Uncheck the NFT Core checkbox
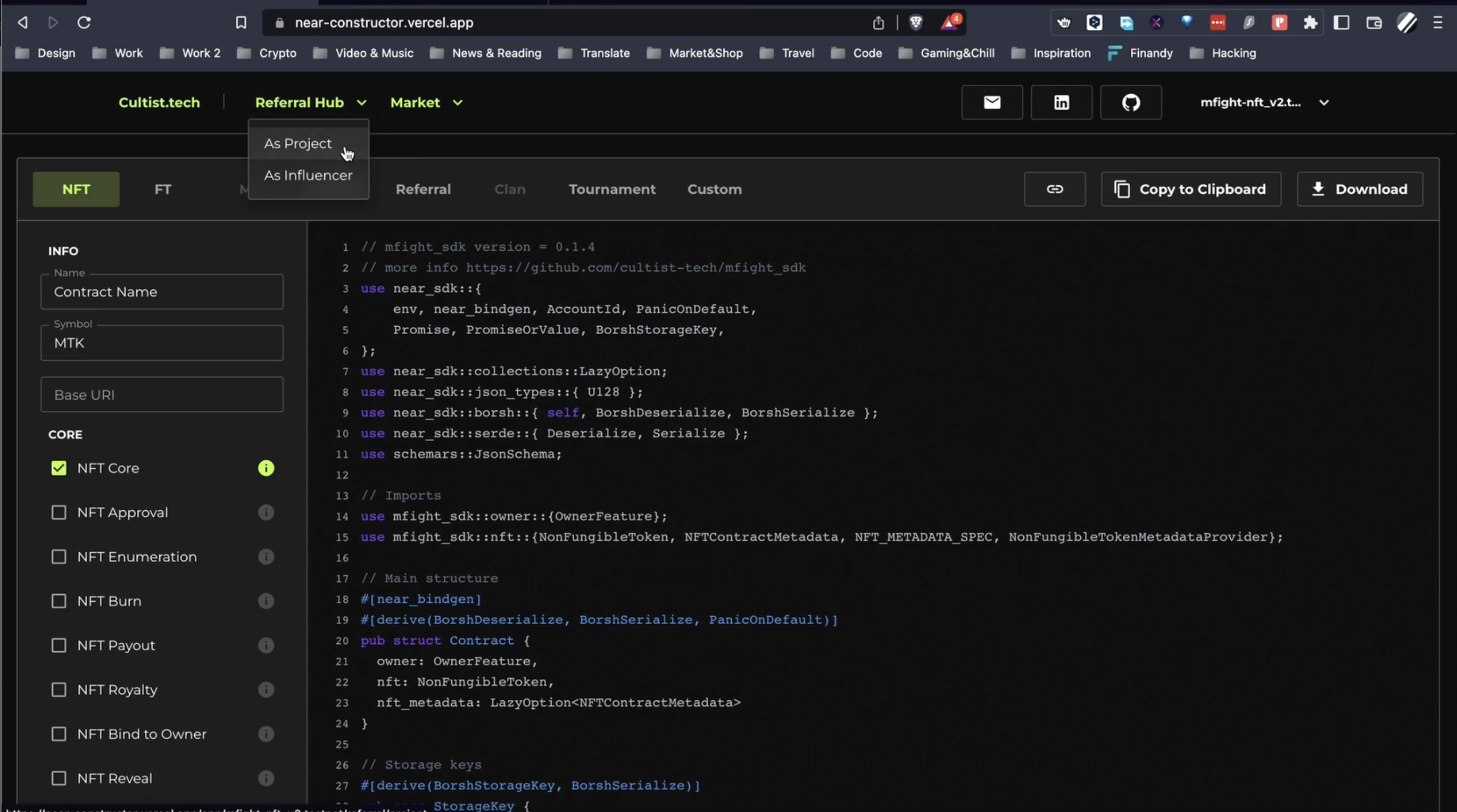This screenshot has height=812, width=1457. 59,468
